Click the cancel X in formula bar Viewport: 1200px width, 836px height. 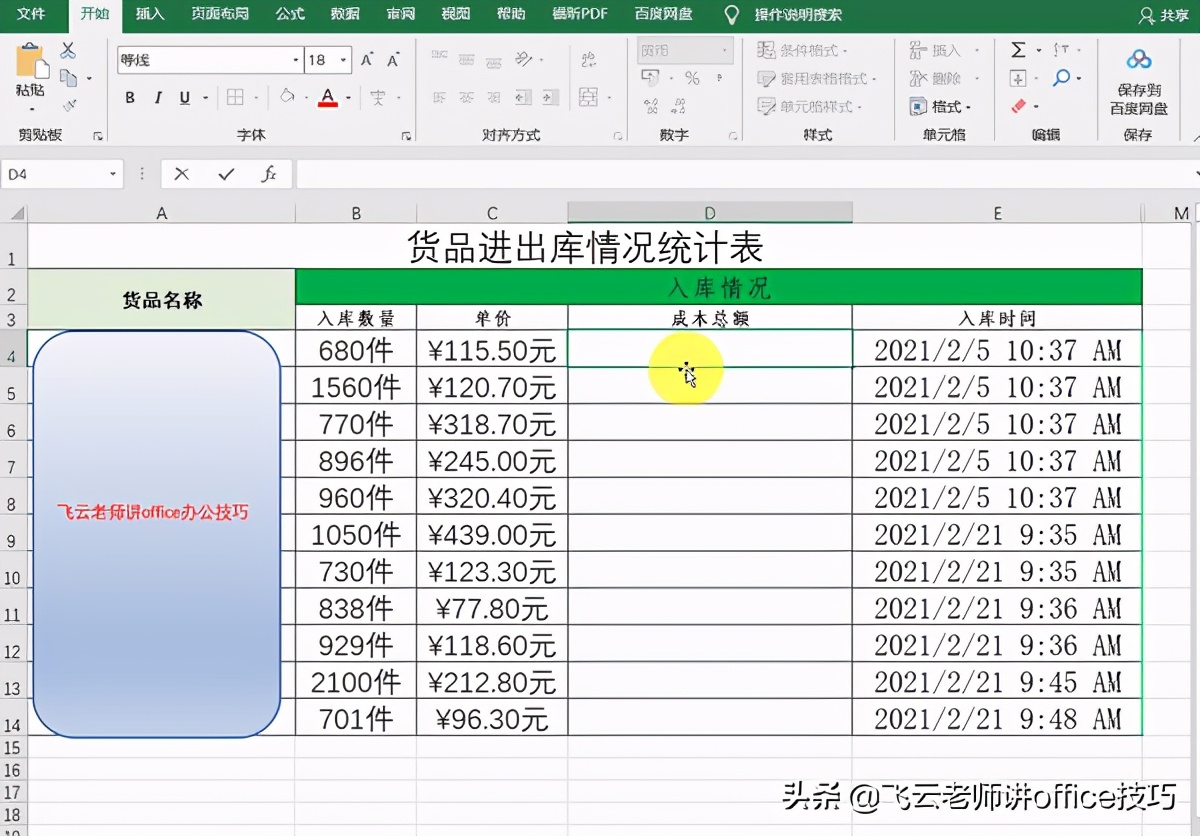pyautogui.click(x=181, y=174)
